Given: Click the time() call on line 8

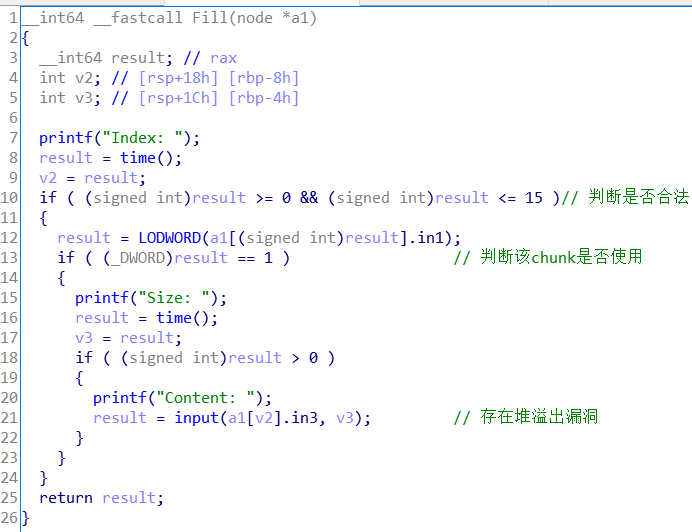Looking at the screenshot, I should [x=150, y=158].
